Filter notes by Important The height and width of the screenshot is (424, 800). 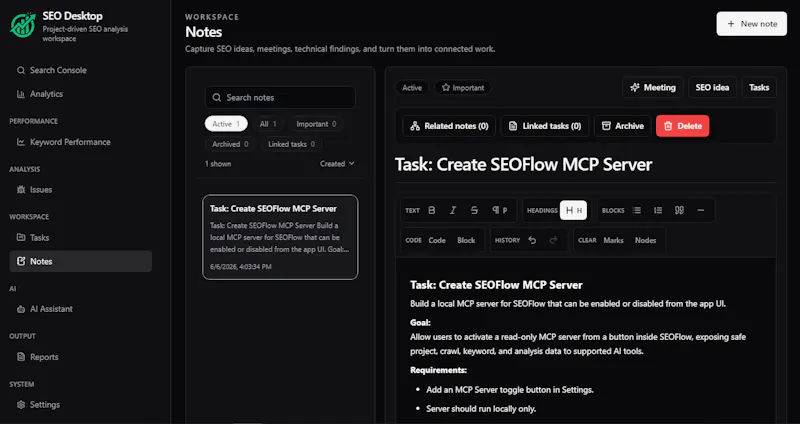(316, 124)
